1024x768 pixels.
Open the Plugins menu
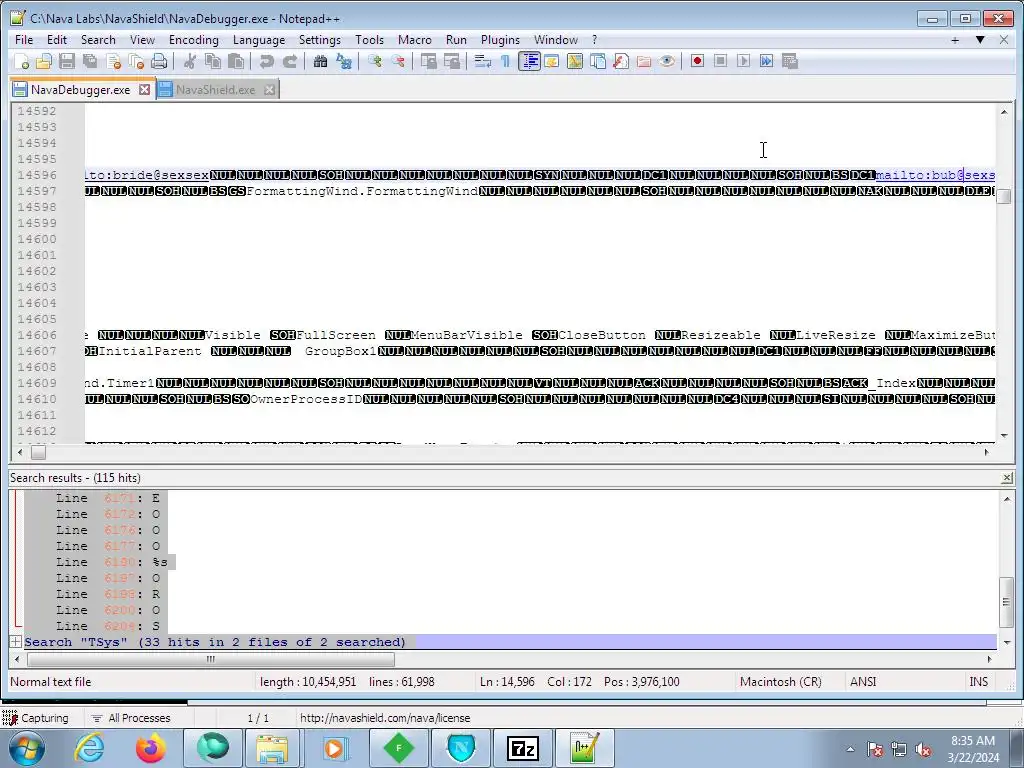point(500,40)
